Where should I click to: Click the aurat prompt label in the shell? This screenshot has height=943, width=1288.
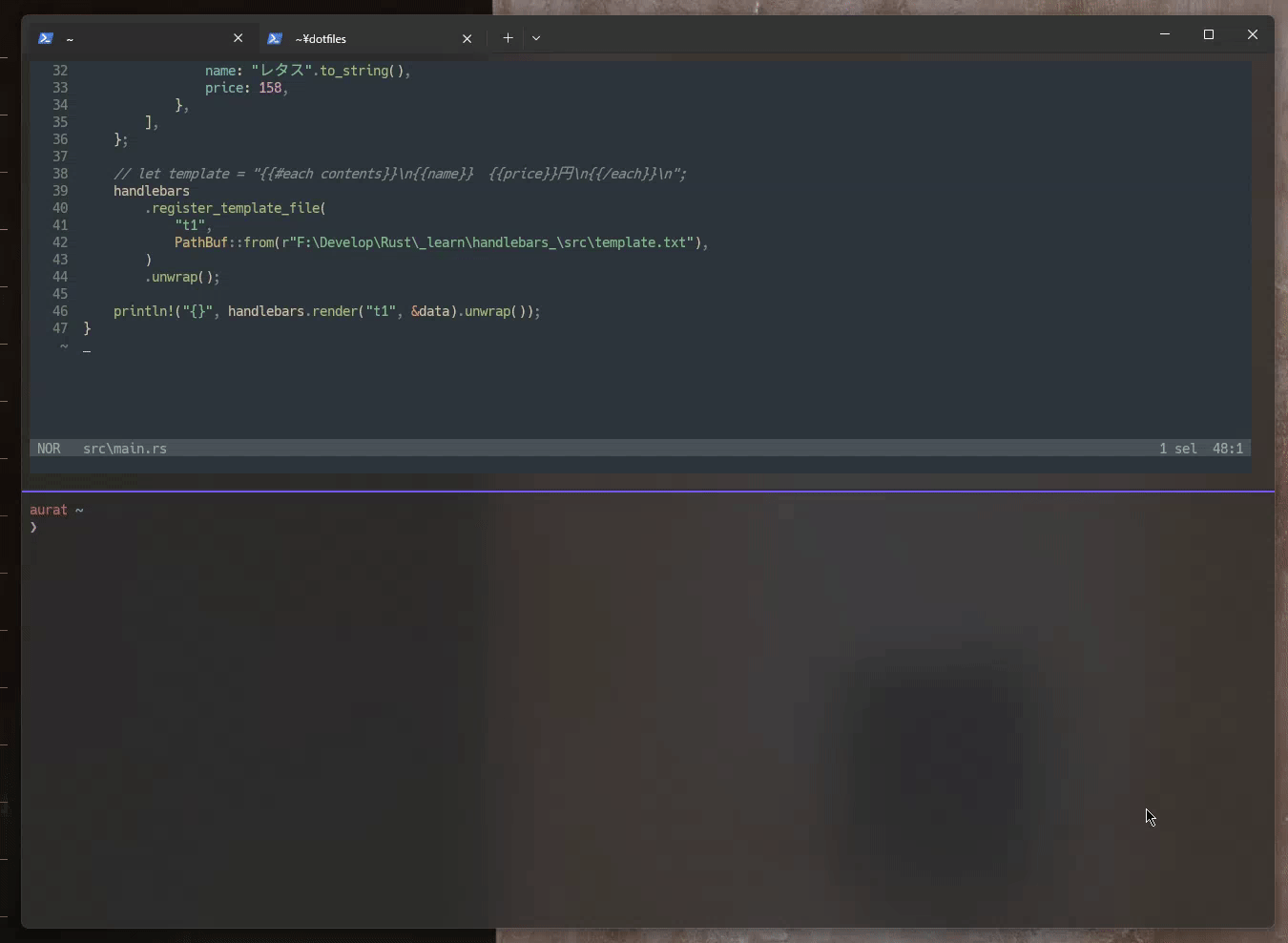click(50, 511)
